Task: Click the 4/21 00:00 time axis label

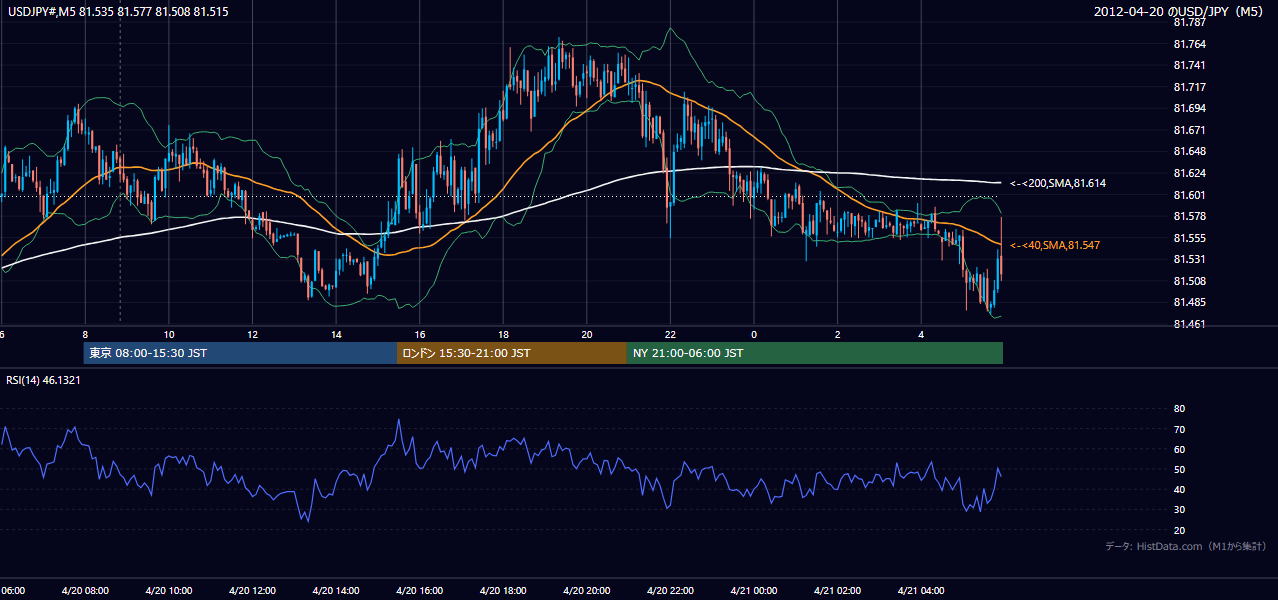Action: pyautogui.click(x=754, y=591)
